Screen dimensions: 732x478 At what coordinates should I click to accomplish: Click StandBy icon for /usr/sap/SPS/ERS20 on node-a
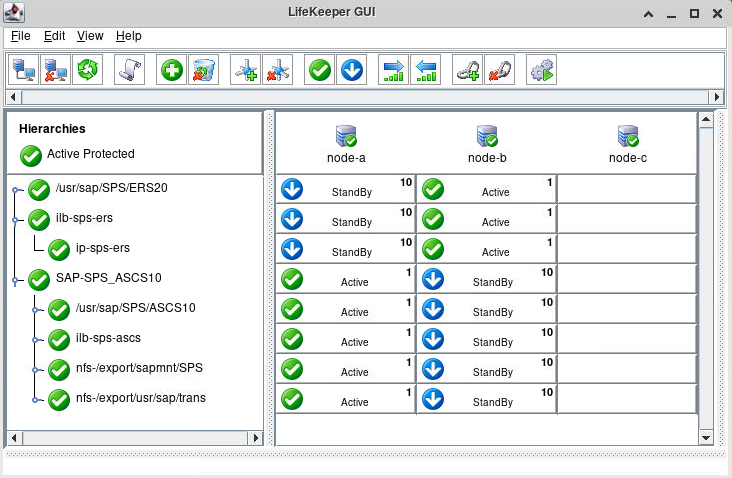click(292, 189)
